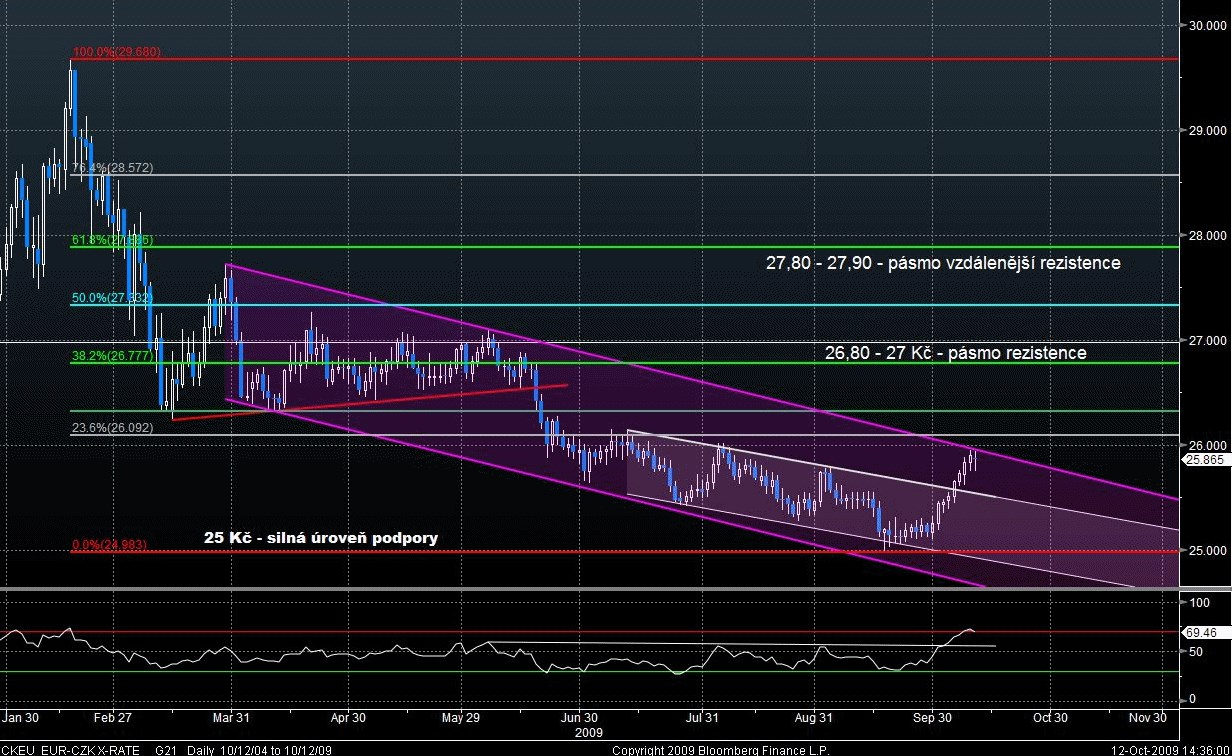This screenshot has width=1232, height=756.
Task: Click the 100.0%(29.680) Fibonacci level label
Action: tap(116, 51)
